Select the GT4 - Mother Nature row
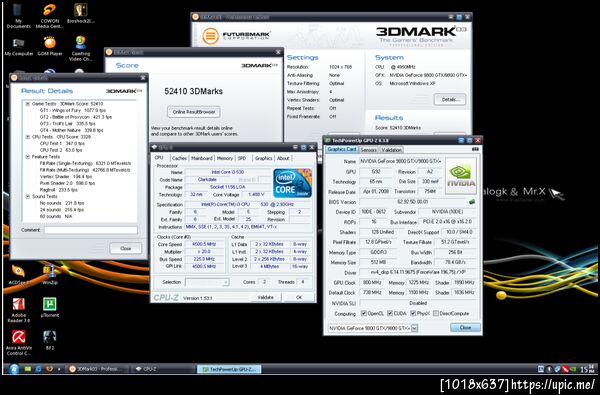The image size is (600, 395). click(72, 130)
